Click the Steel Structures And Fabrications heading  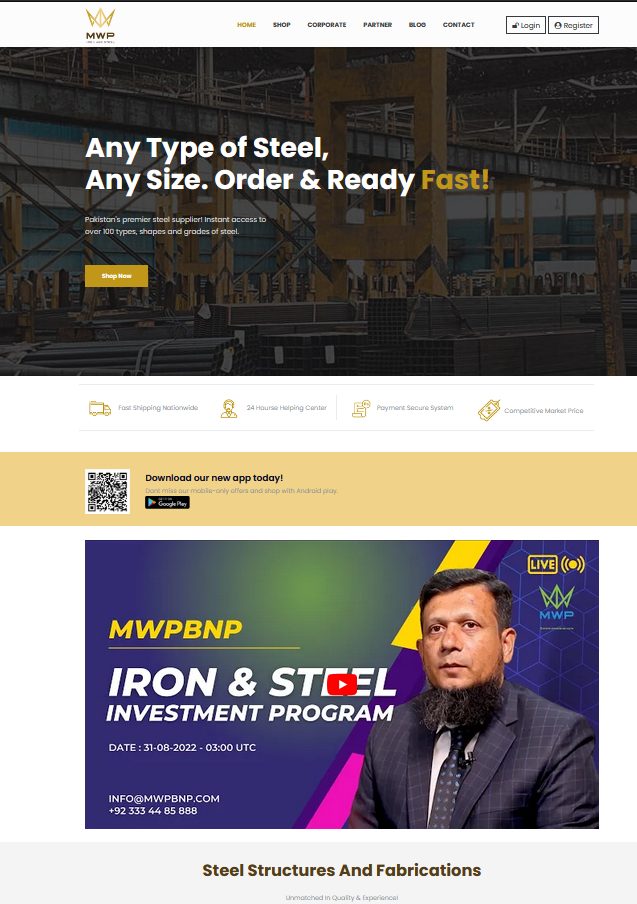click(341, 870)
